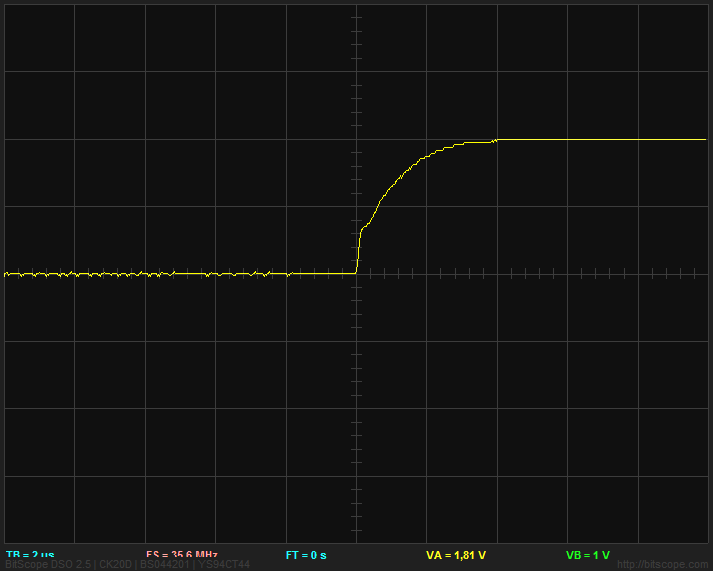The height and width of the screenshot is (571, 713).
Task: Click the TB = 2 µs timebase readout
Action: [x=30, y=554]
